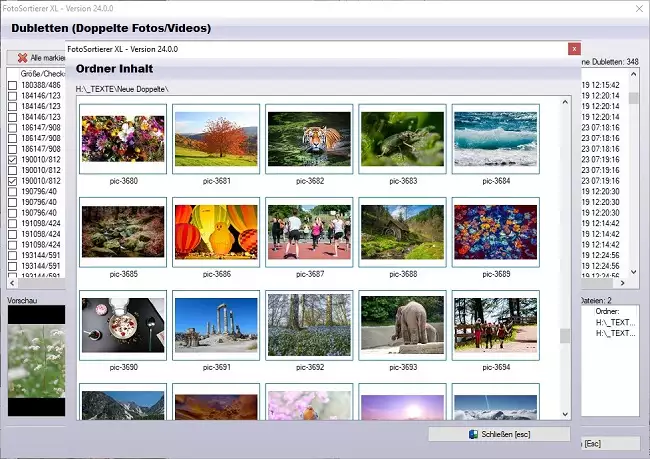Uncheck the first checked 190010/812 entry
This screenshot has height=459, width=650.
(x=12, y=159)
